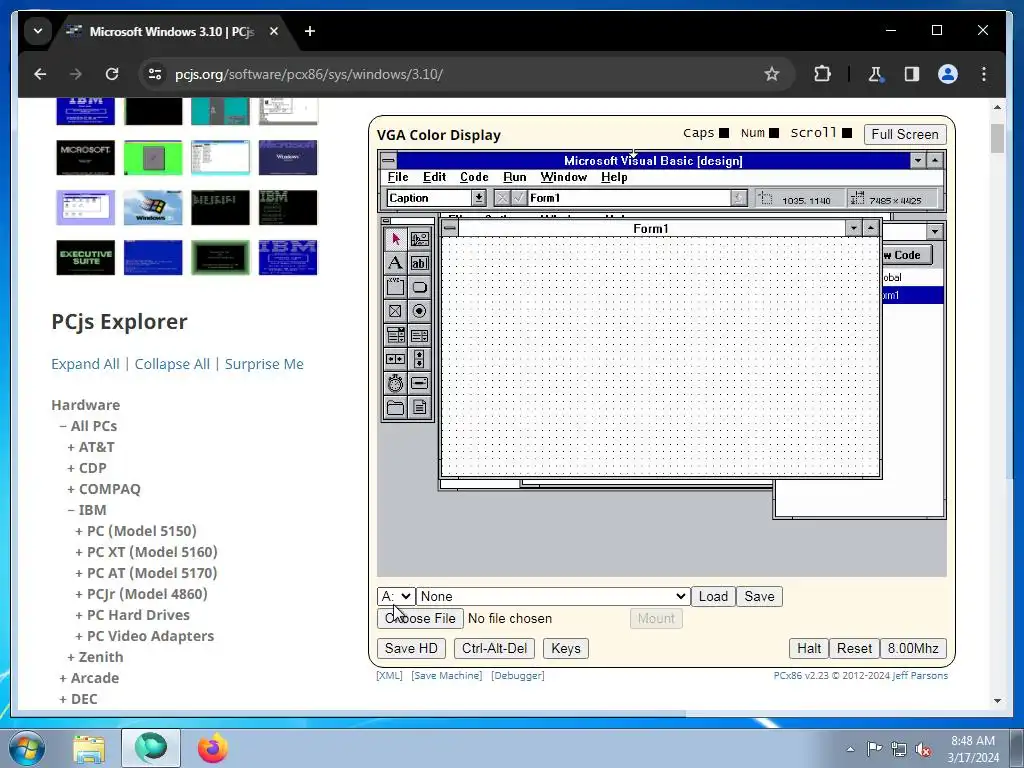Click the Halt button
This screenshot has width=1024, height=768.
(x=809, y=648)
